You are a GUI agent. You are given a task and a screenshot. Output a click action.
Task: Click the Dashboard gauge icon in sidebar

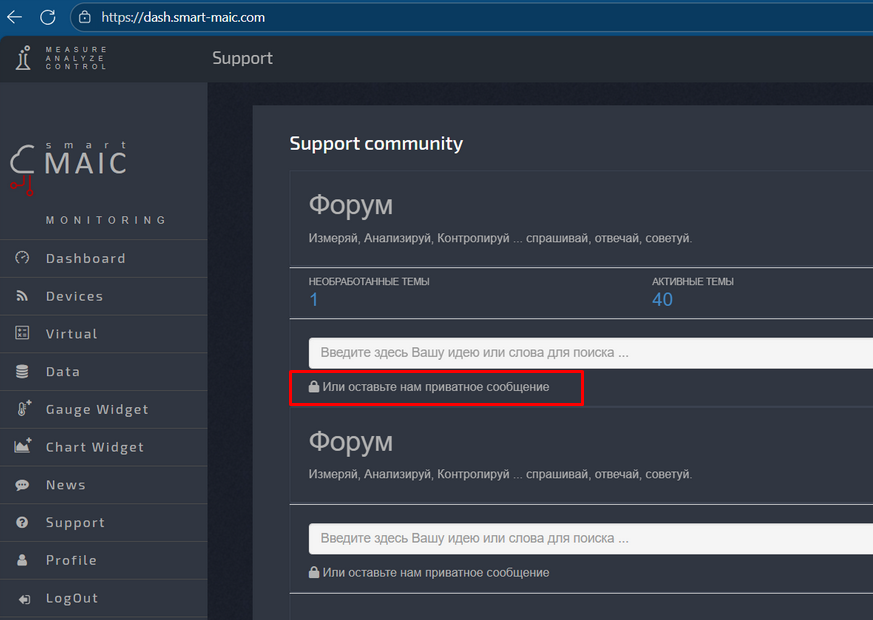22,258
